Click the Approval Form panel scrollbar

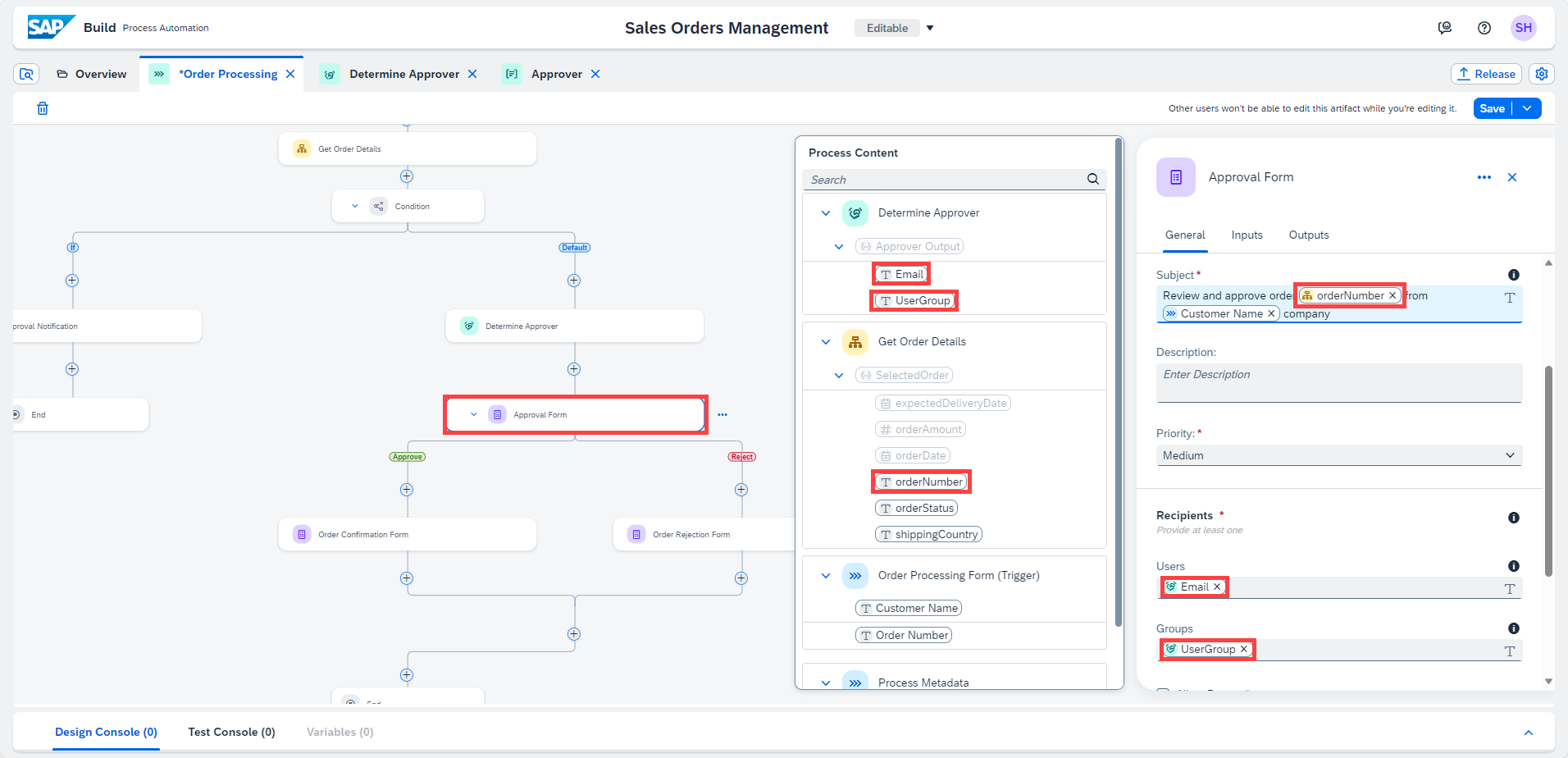pos(1548,471)
